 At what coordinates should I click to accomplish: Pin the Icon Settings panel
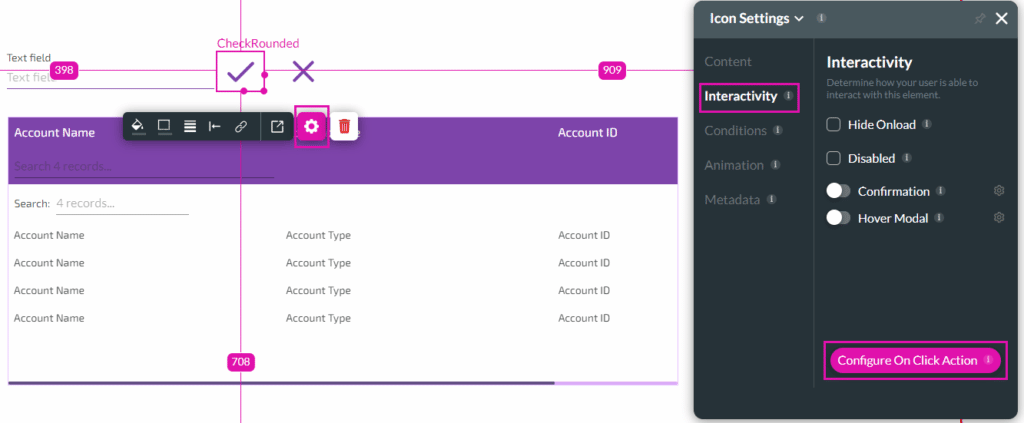(x=978, y=18)
